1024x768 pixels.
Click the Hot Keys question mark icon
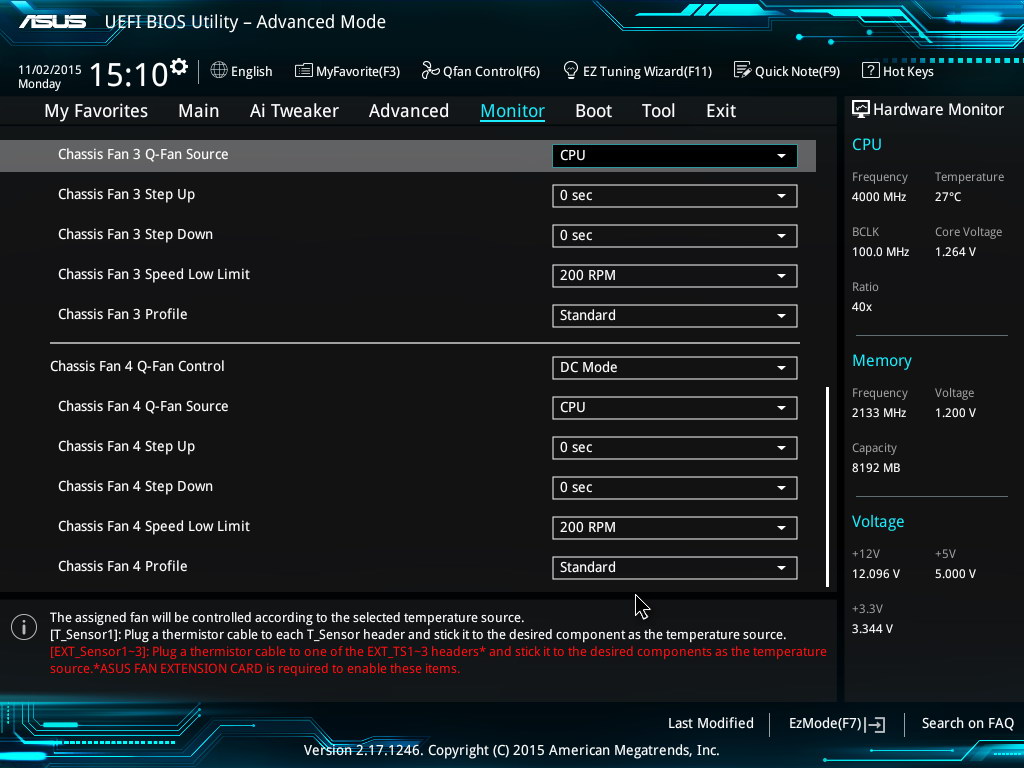click(870, 71)
